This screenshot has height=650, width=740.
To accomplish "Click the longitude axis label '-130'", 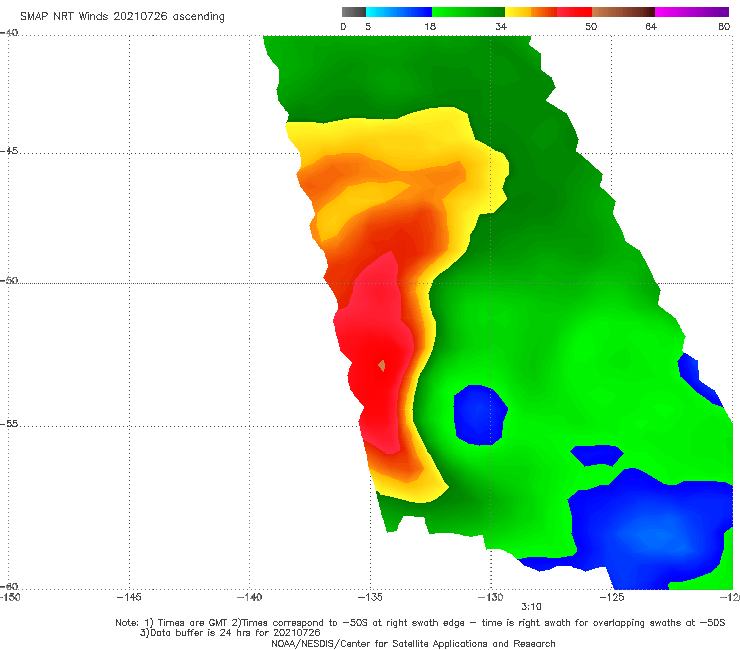I will pyautogui.click(x=491, y=598).
